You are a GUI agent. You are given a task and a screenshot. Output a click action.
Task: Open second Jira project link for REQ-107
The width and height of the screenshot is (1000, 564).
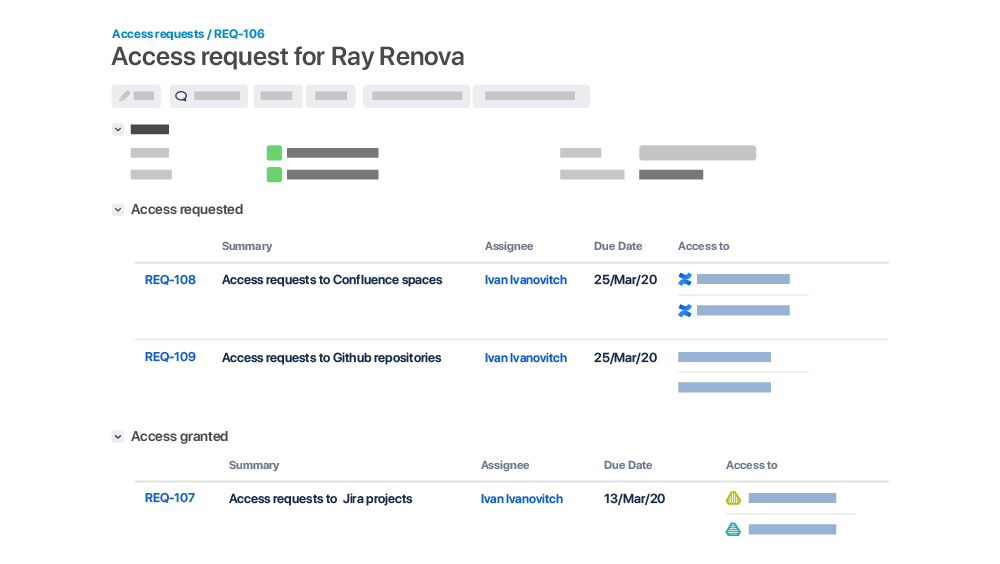click(x=792, y=529)
